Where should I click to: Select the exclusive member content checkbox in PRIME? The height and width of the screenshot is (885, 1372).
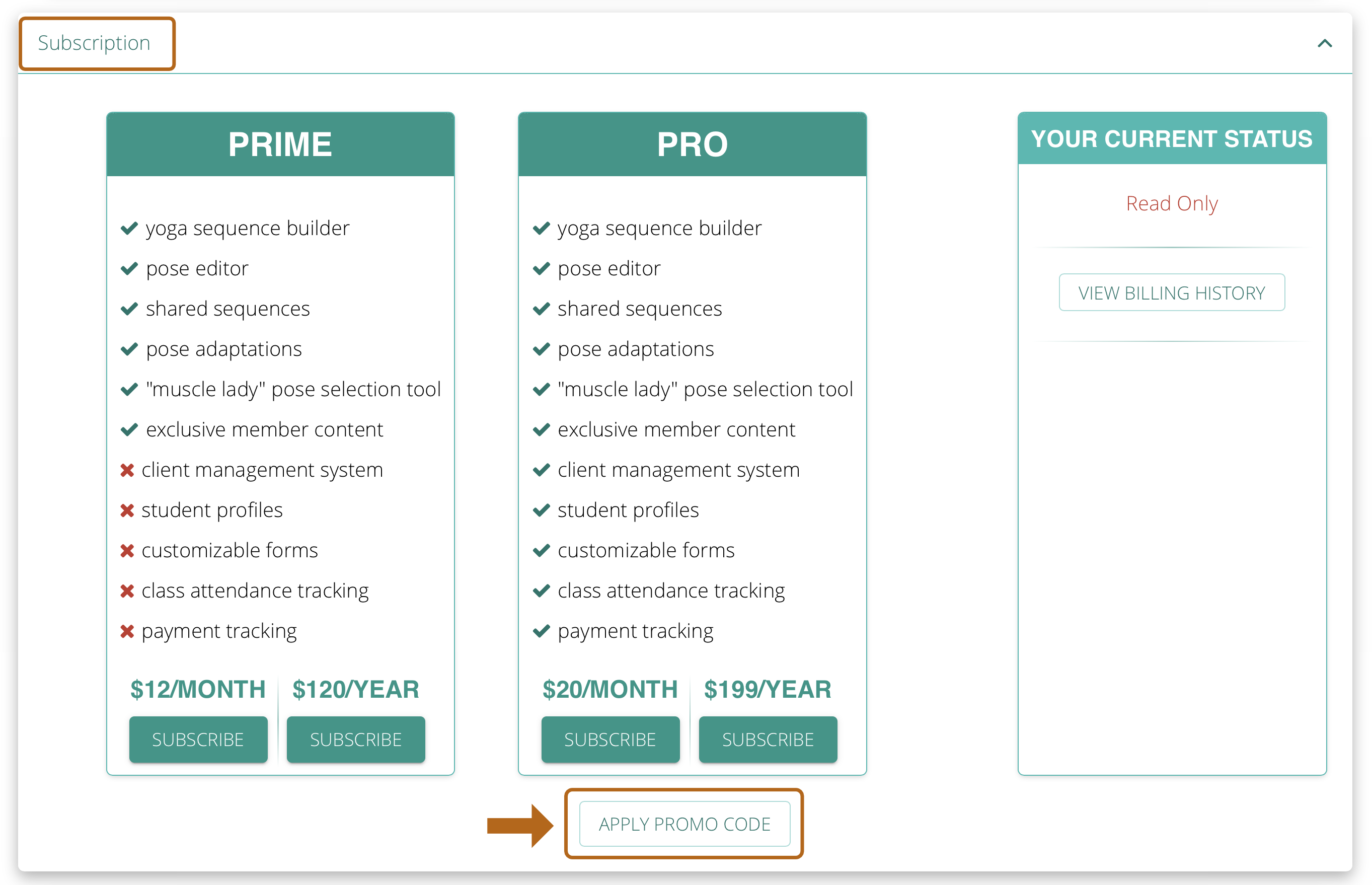[131, 429]
